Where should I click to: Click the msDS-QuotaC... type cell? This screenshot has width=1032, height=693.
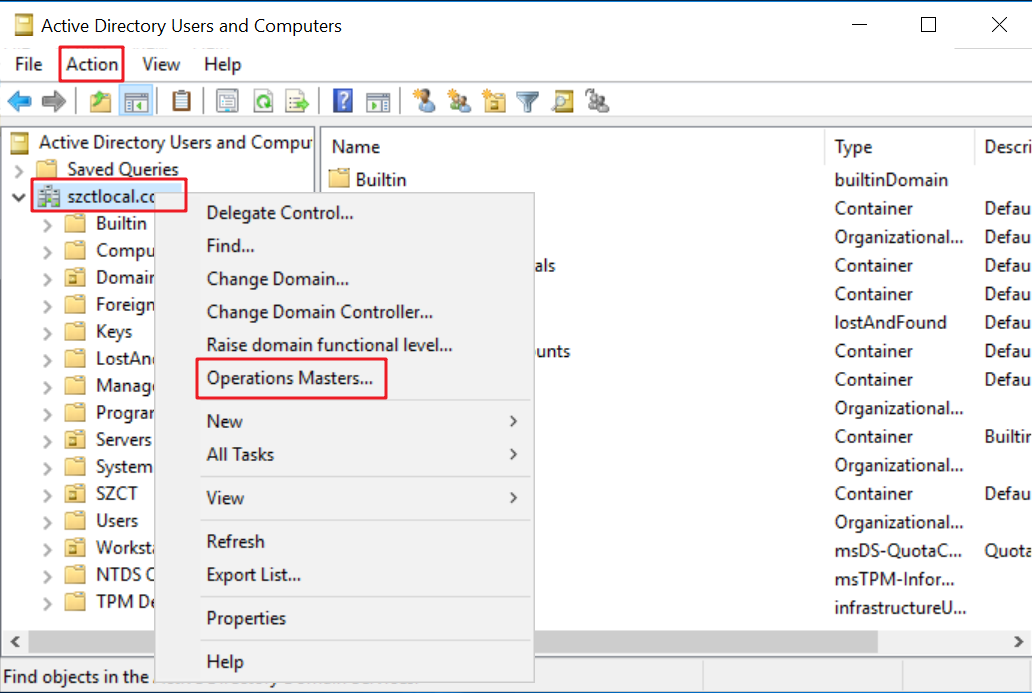pyautogui.click(x=898, y=550)
